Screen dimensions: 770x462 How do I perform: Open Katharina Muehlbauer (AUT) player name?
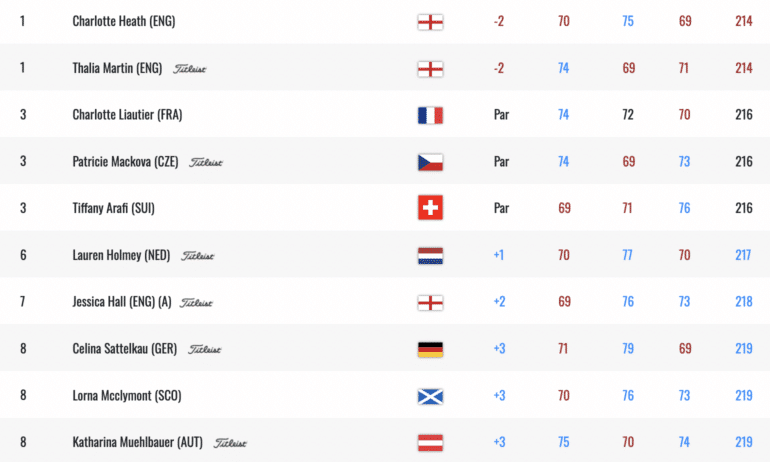pyautogui.click(x=138, y=442)
